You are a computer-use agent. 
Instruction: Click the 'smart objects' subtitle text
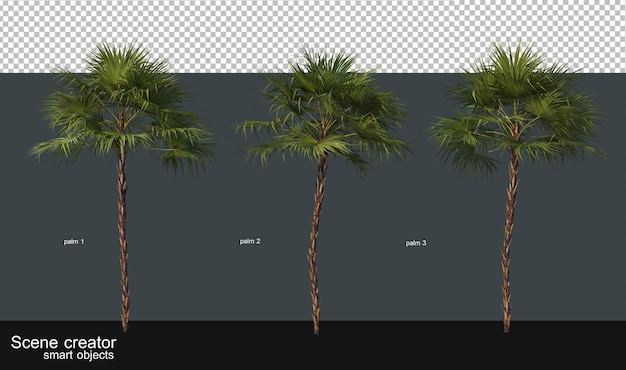click(79, 355)
